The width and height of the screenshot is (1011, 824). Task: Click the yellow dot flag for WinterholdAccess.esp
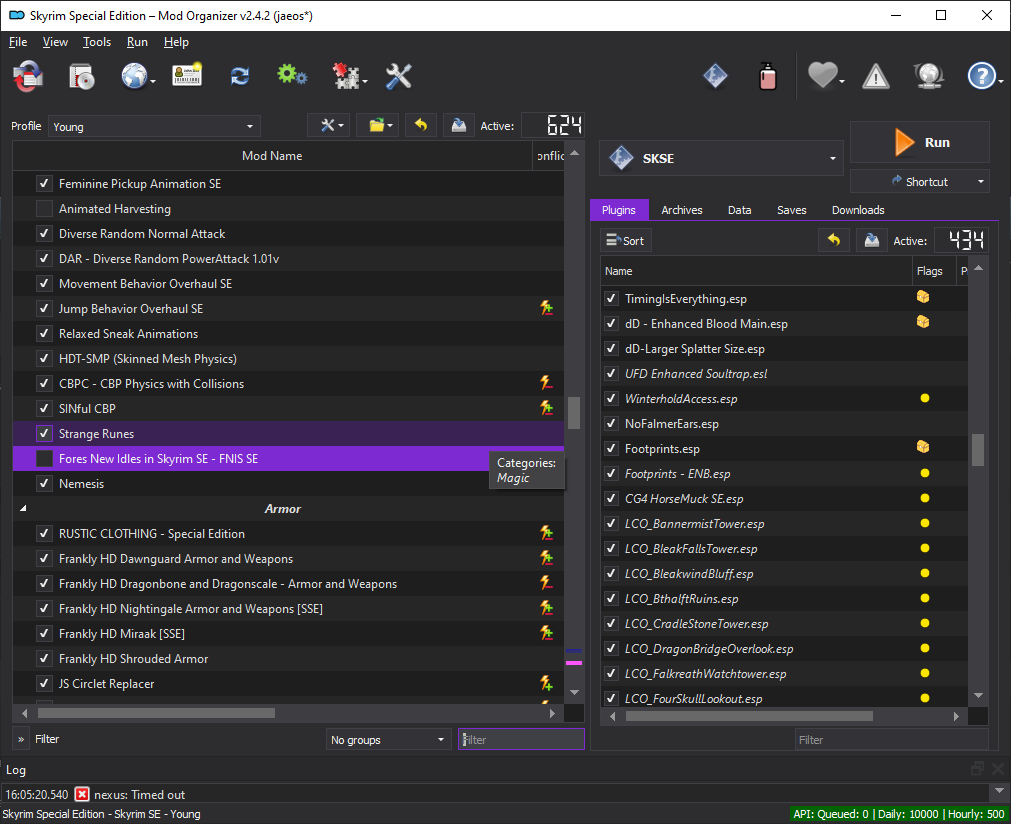925,398
